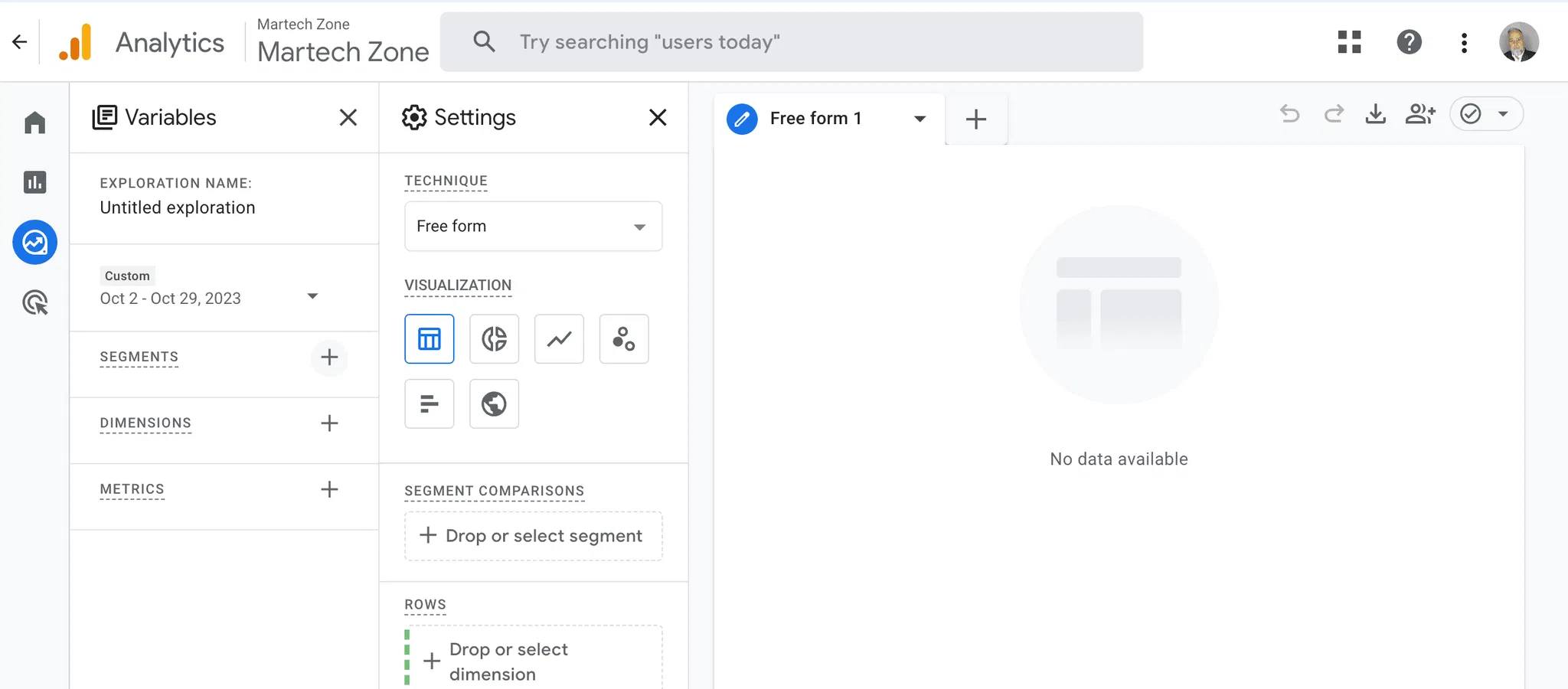Viewport: 1568px width, 689px height.
Task: Choose the line chart visualization
Action: point(559,338)
